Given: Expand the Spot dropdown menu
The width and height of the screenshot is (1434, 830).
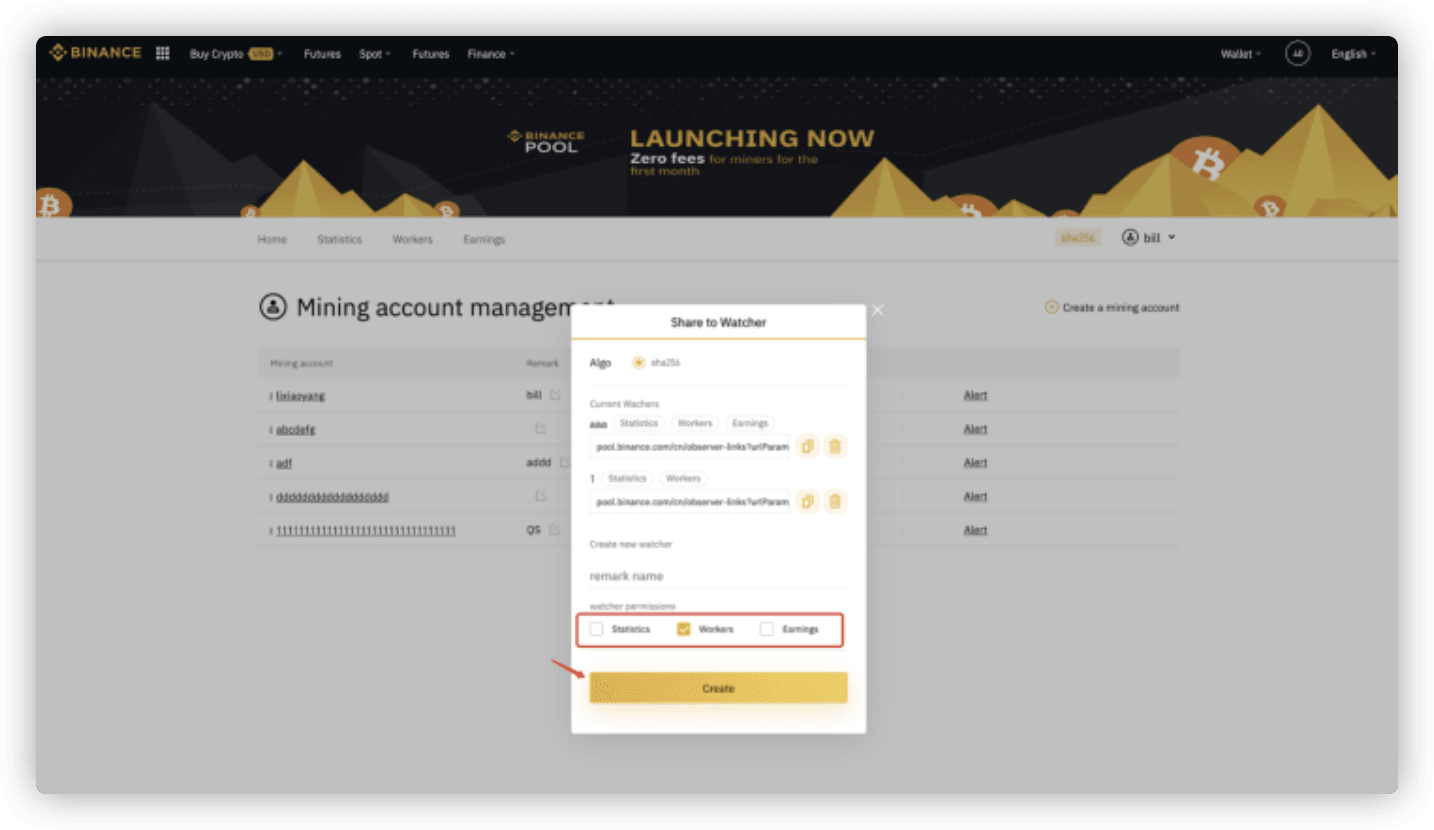Looking at the screenshot, I should click(x=375, y=54).
